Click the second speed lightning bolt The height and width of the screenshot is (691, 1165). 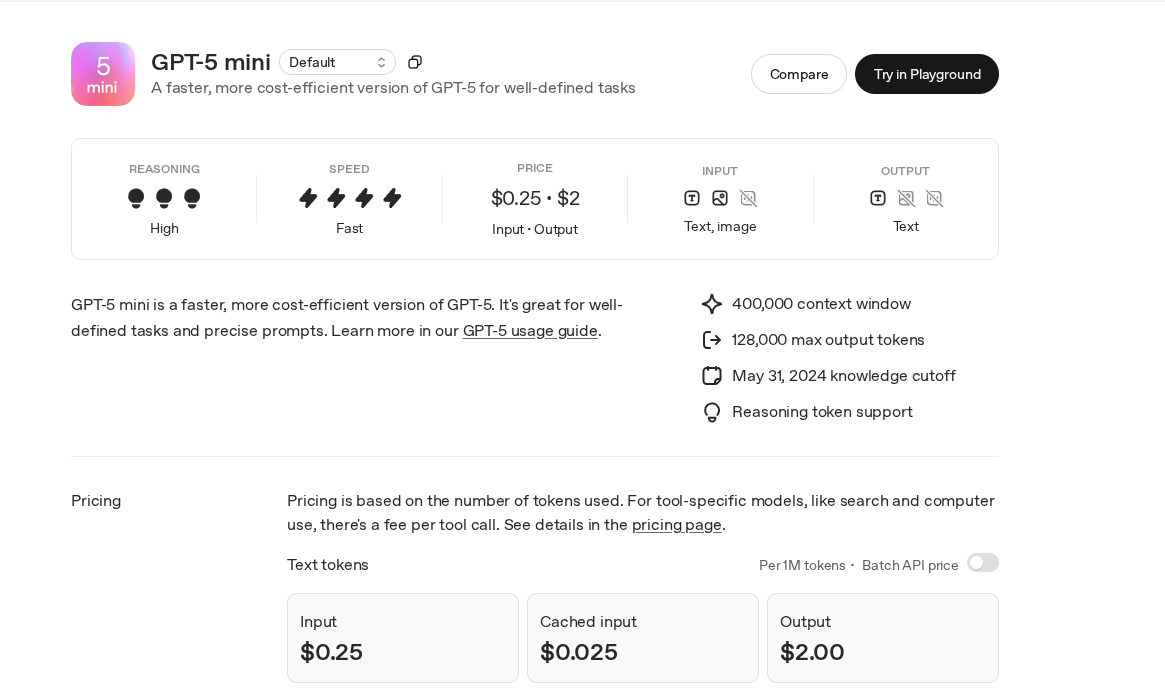336,198
